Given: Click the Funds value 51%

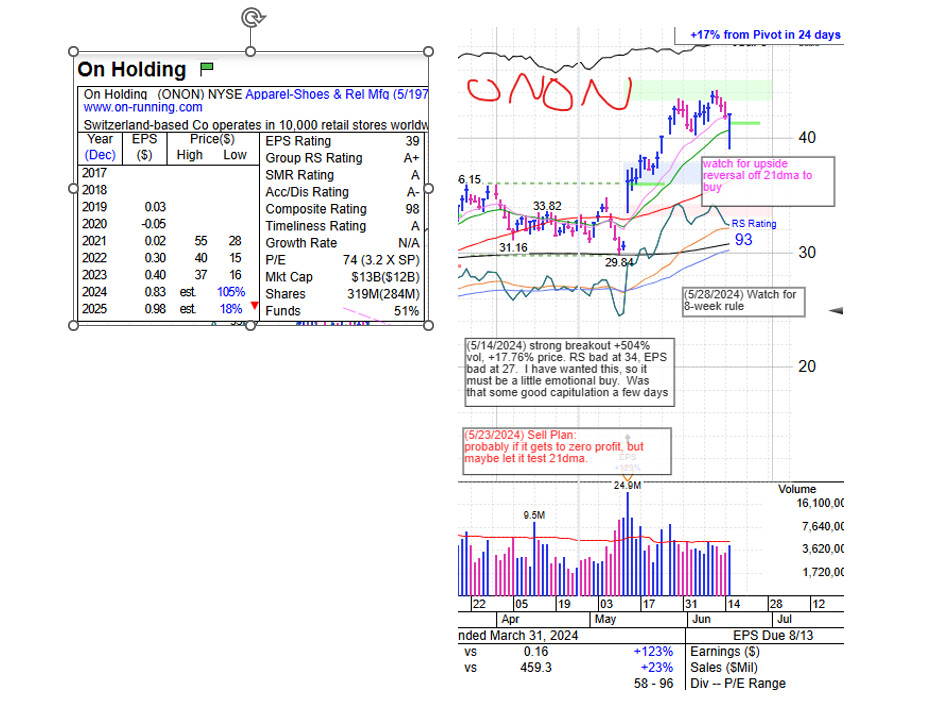Looking at the screenshot, I should tap(407, 311).
